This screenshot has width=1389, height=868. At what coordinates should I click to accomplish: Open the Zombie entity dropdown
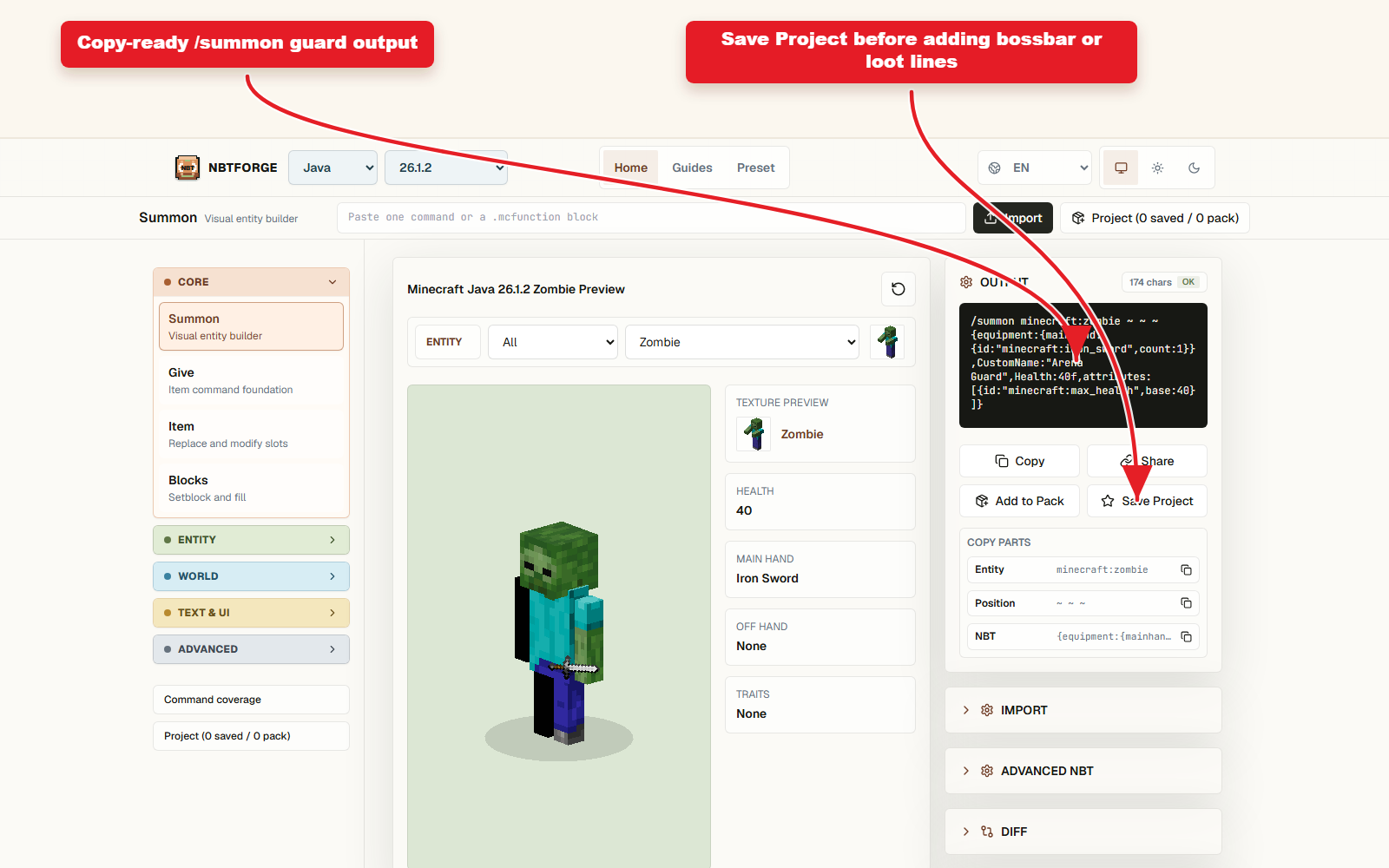[742, 342]
